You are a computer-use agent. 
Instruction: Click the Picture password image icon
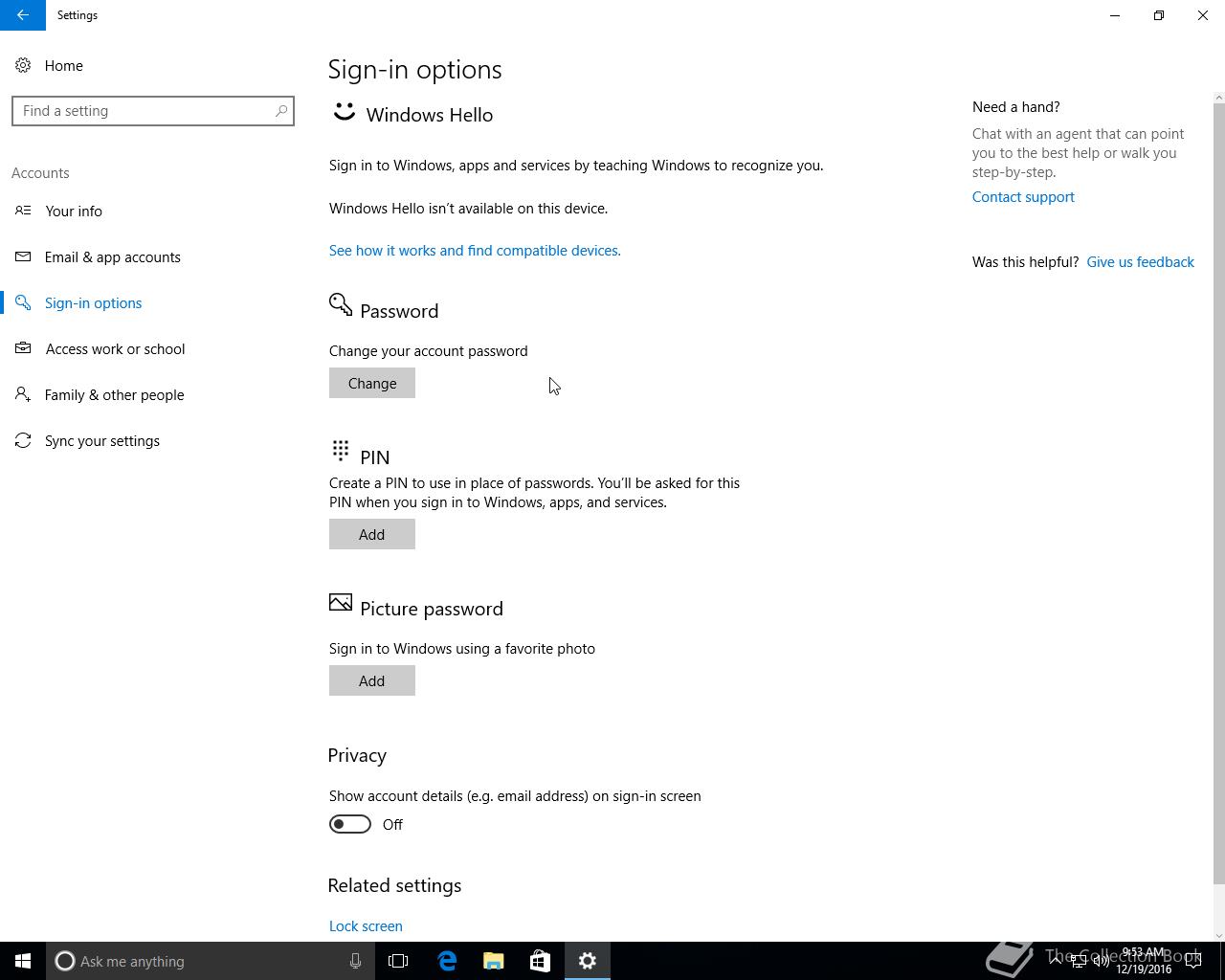341,602
